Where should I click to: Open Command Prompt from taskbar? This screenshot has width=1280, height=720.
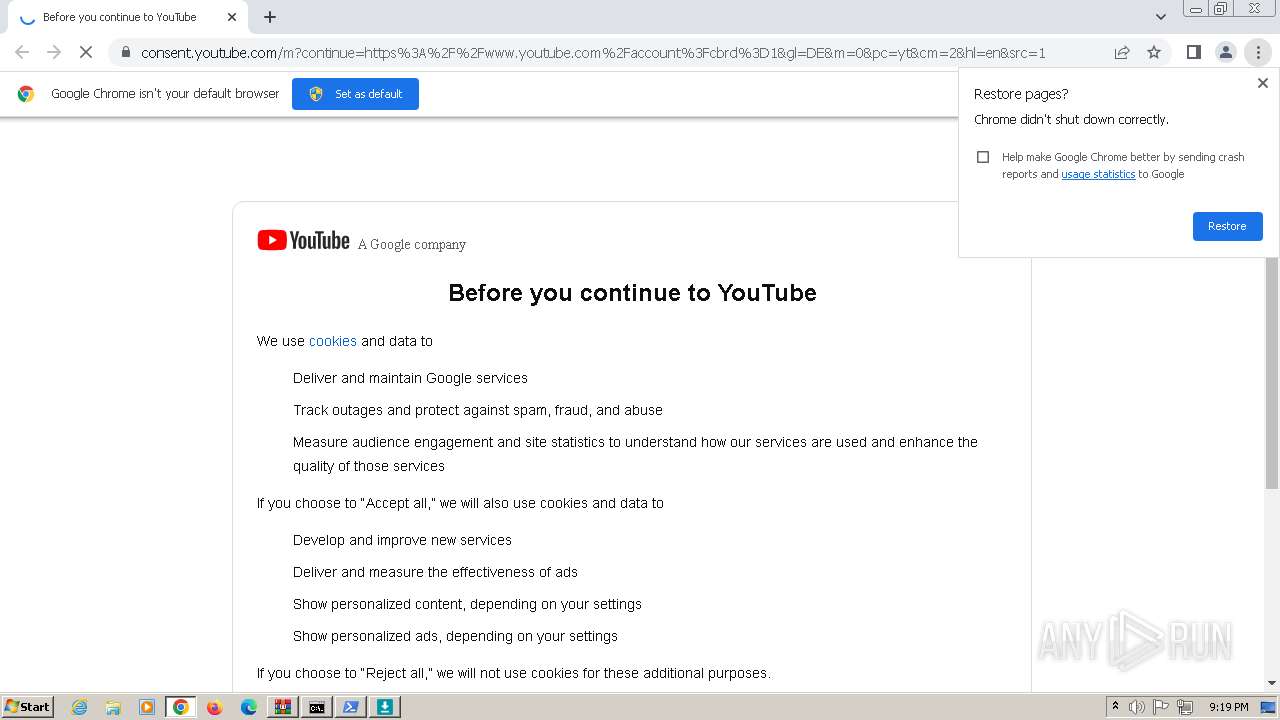click(x=317, y=707)
